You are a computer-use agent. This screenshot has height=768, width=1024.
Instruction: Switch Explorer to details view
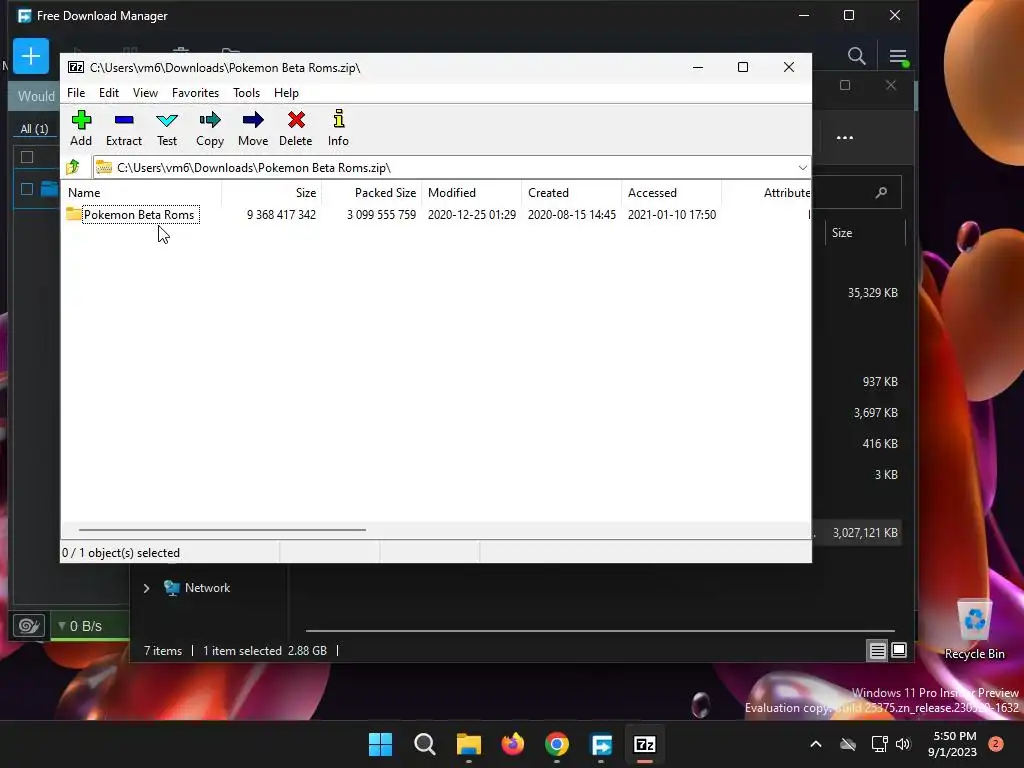877,650
